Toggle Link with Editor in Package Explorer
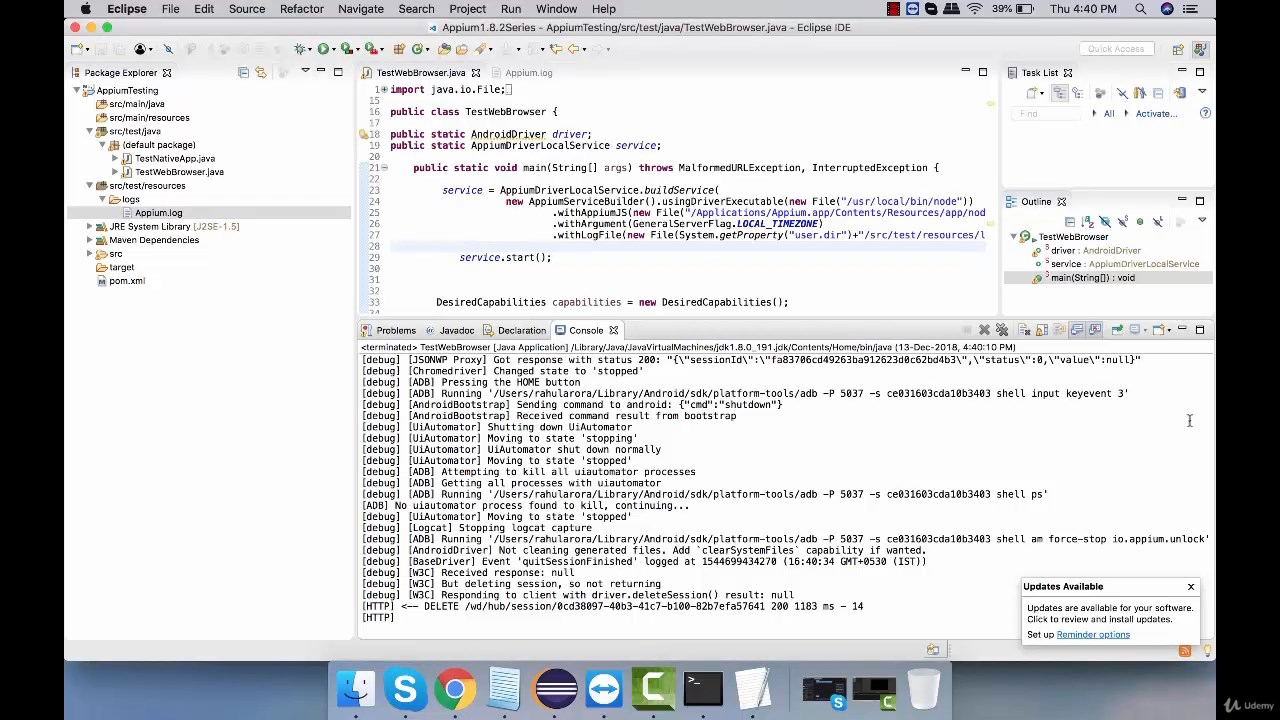1280x720 pixels. 261,72
